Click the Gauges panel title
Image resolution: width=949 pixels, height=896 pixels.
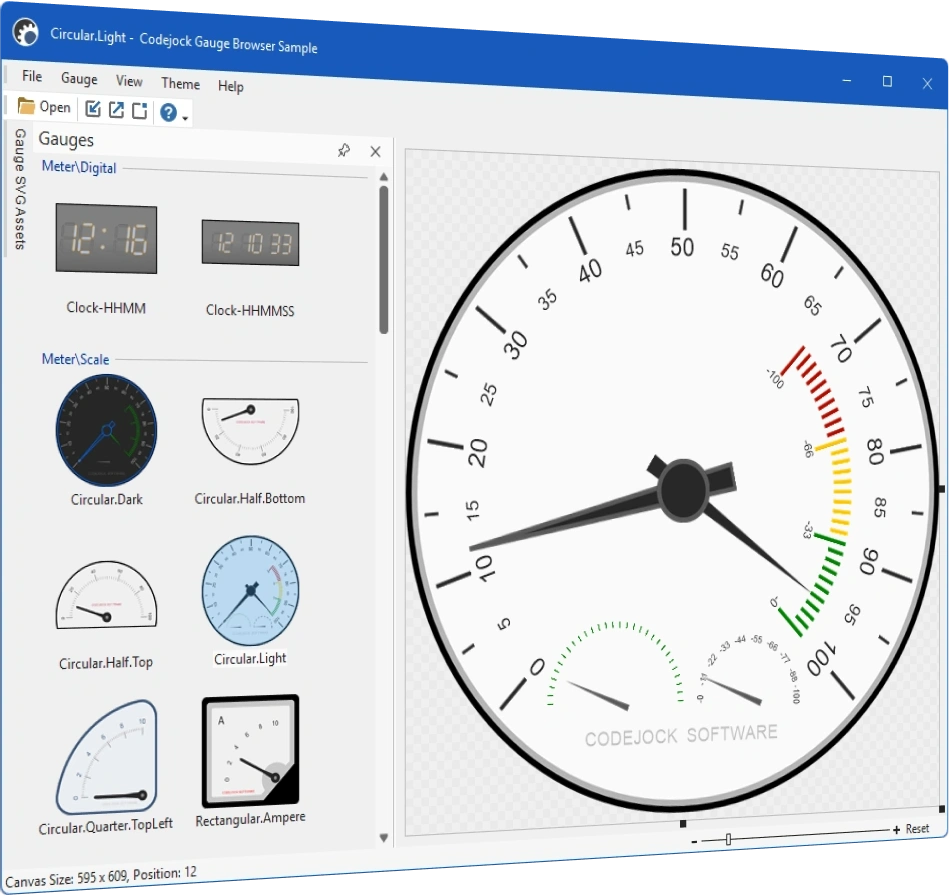tap(66, 139)
